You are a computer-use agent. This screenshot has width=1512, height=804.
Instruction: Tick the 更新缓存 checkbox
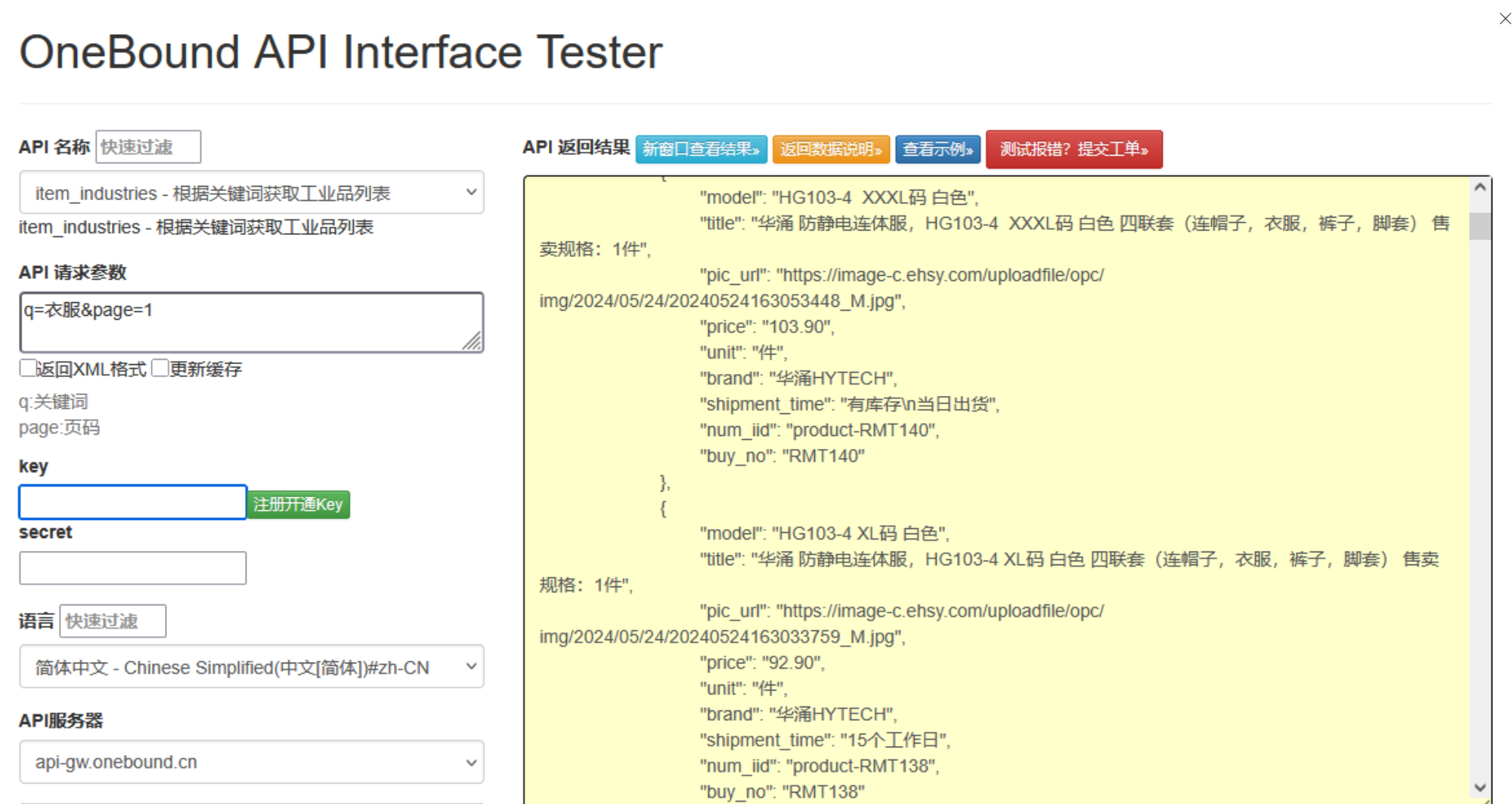pyautogui.click(x=160, y=368)
